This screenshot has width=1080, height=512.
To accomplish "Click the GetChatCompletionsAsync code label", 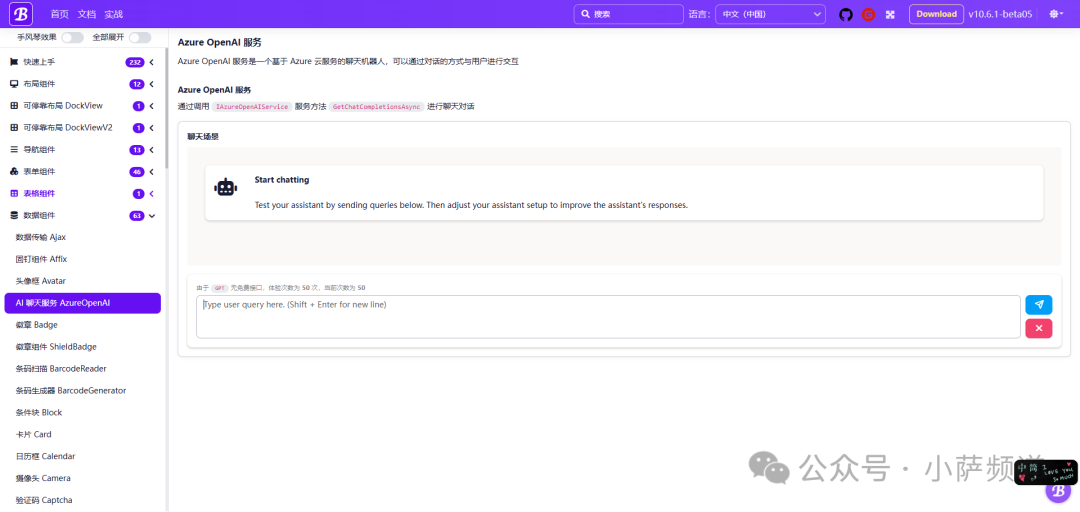I will 376,107.
